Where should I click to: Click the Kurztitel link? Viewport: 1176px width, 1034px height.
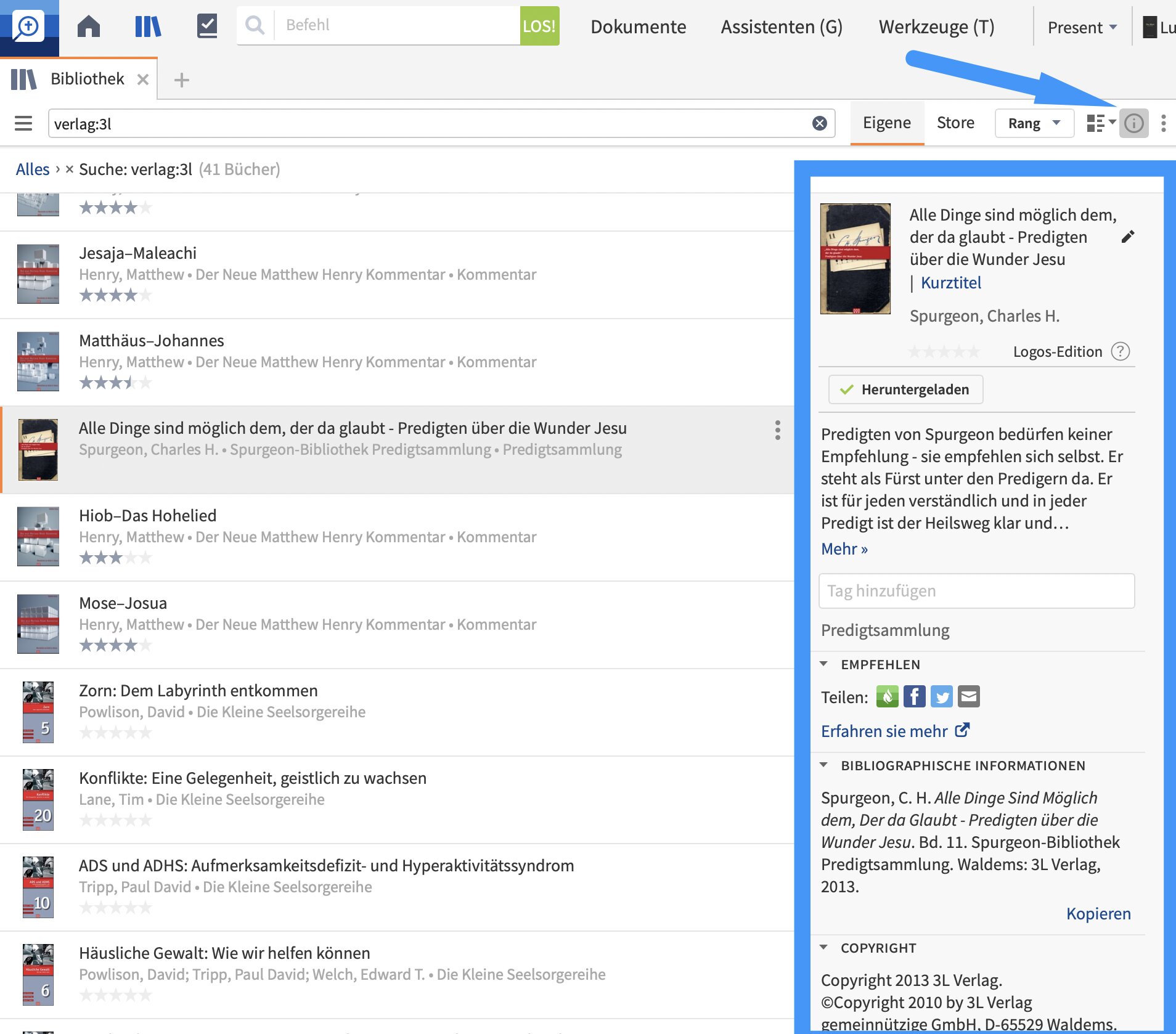click(x=950, y=283)
